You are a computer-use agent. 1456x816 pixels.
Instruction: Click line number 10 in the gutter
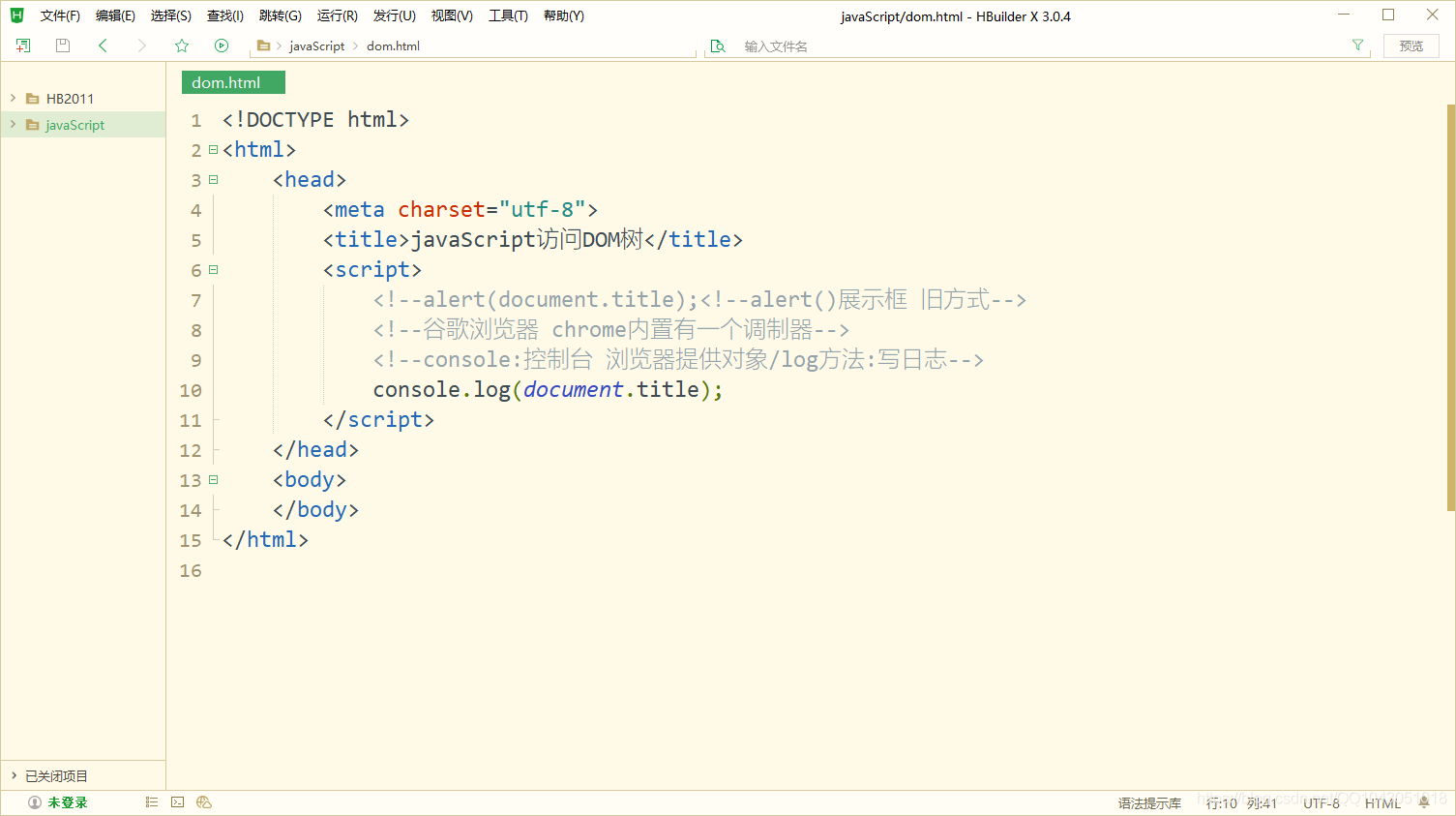pyautogui.click(x=191, y=390)
